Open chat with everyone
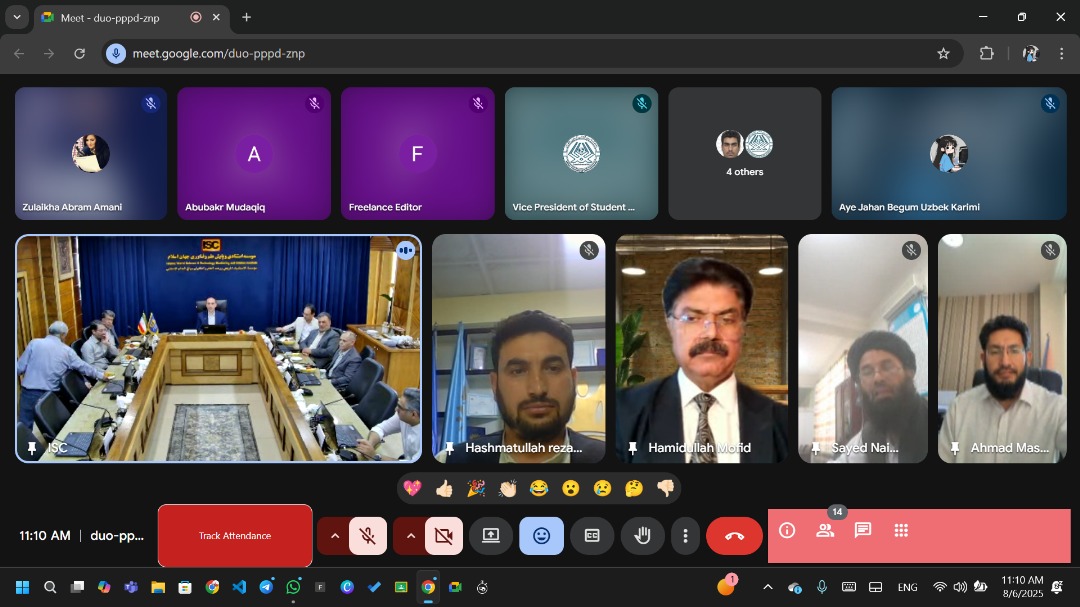The image size is (1080, 607). pos(863,531)
